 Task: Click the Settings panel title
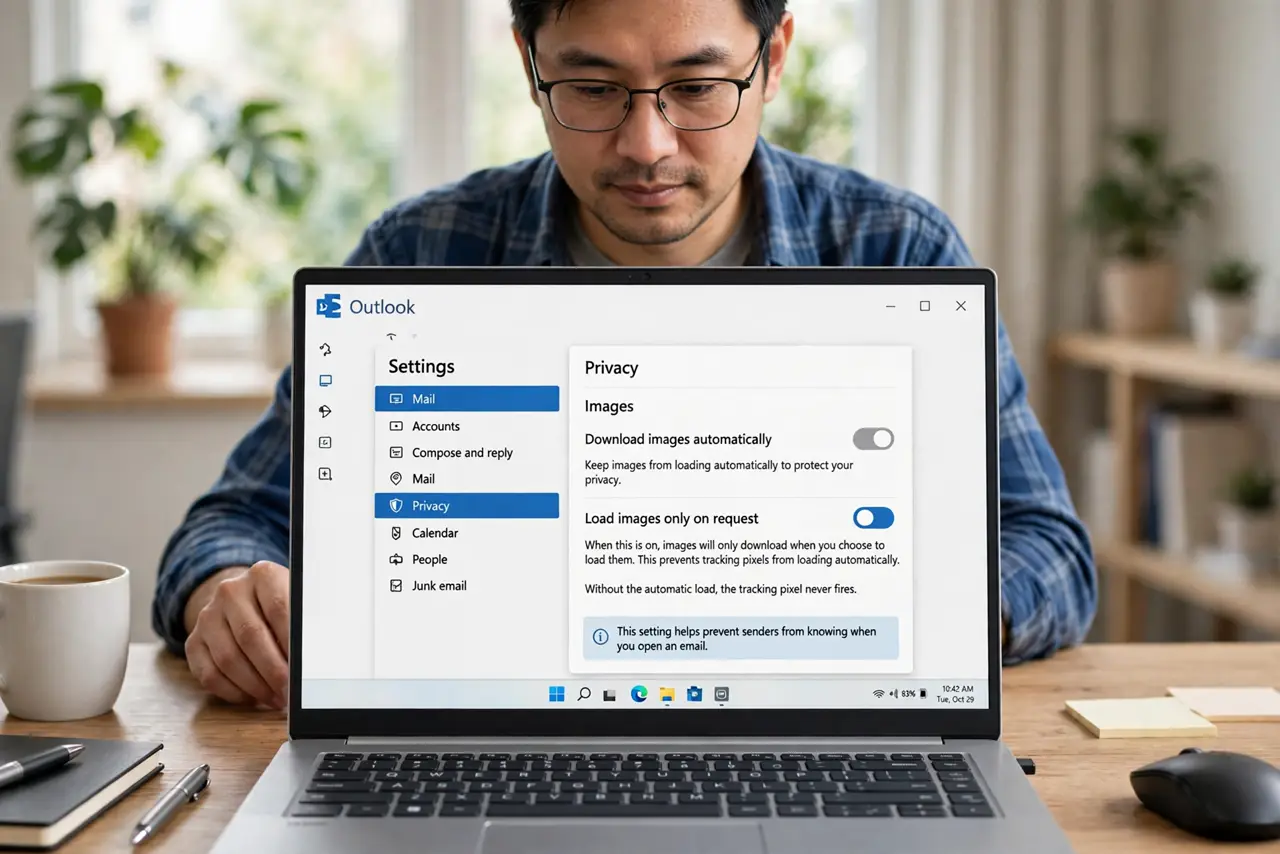421,366
